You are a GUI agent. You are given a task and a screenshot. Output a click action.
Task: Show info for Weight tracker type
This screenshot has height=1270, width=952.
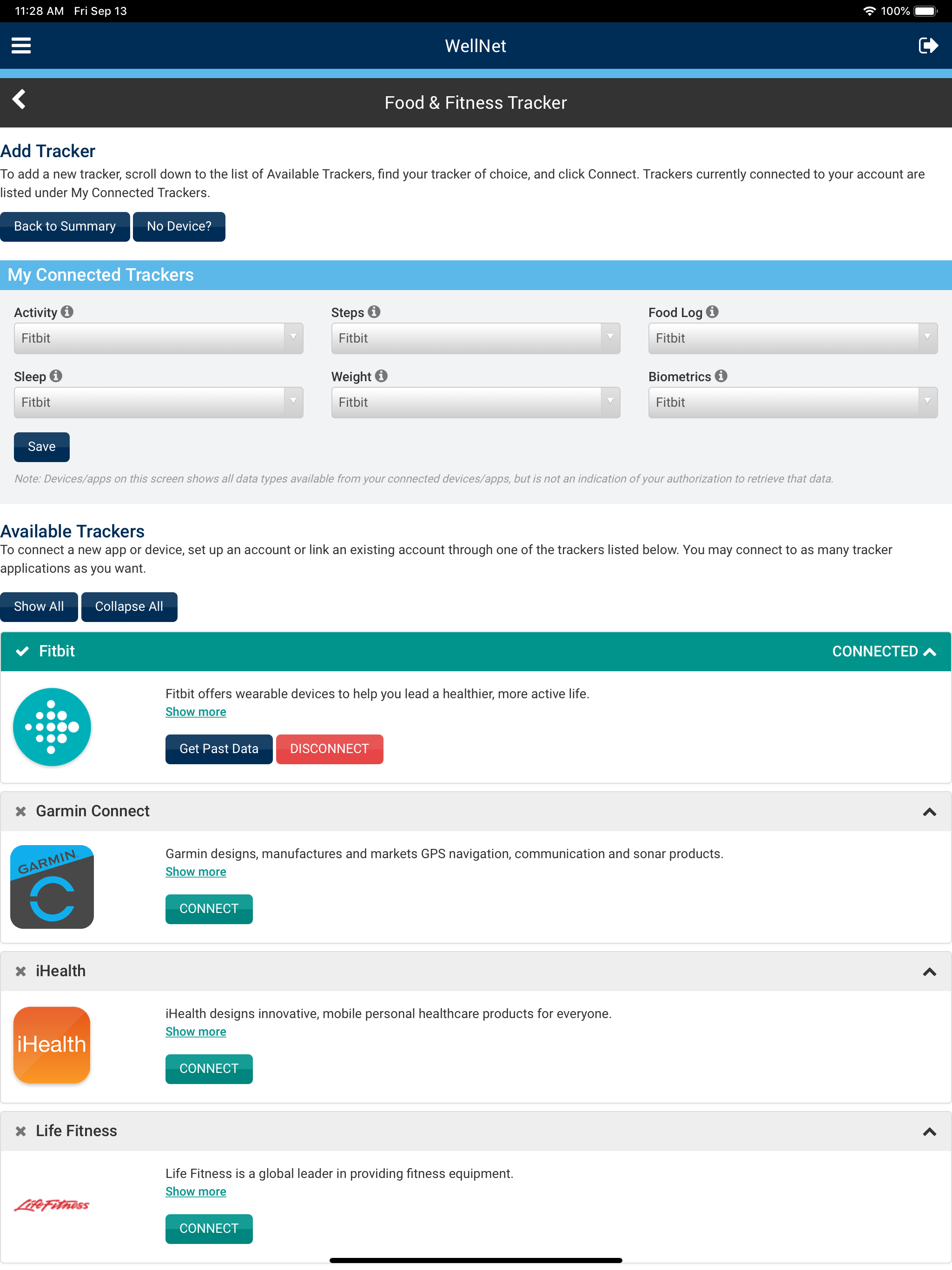381,376
